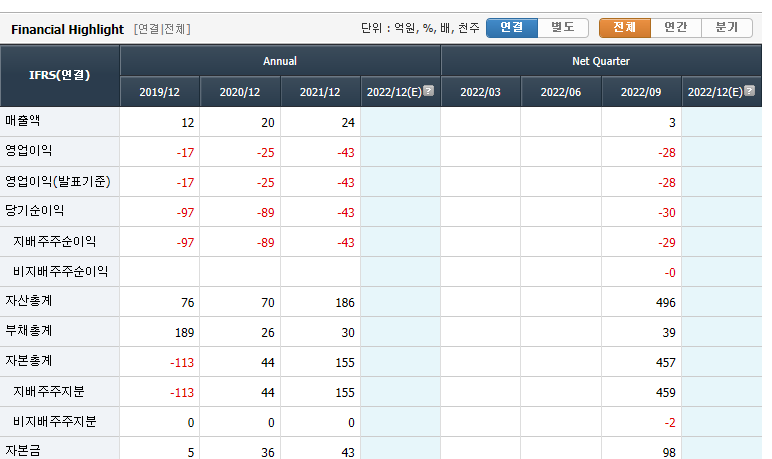Open help icon beside Net Quarter 2022/12(E)
The height and width of the screenshot is (459, 772).
tap(749, 91)
